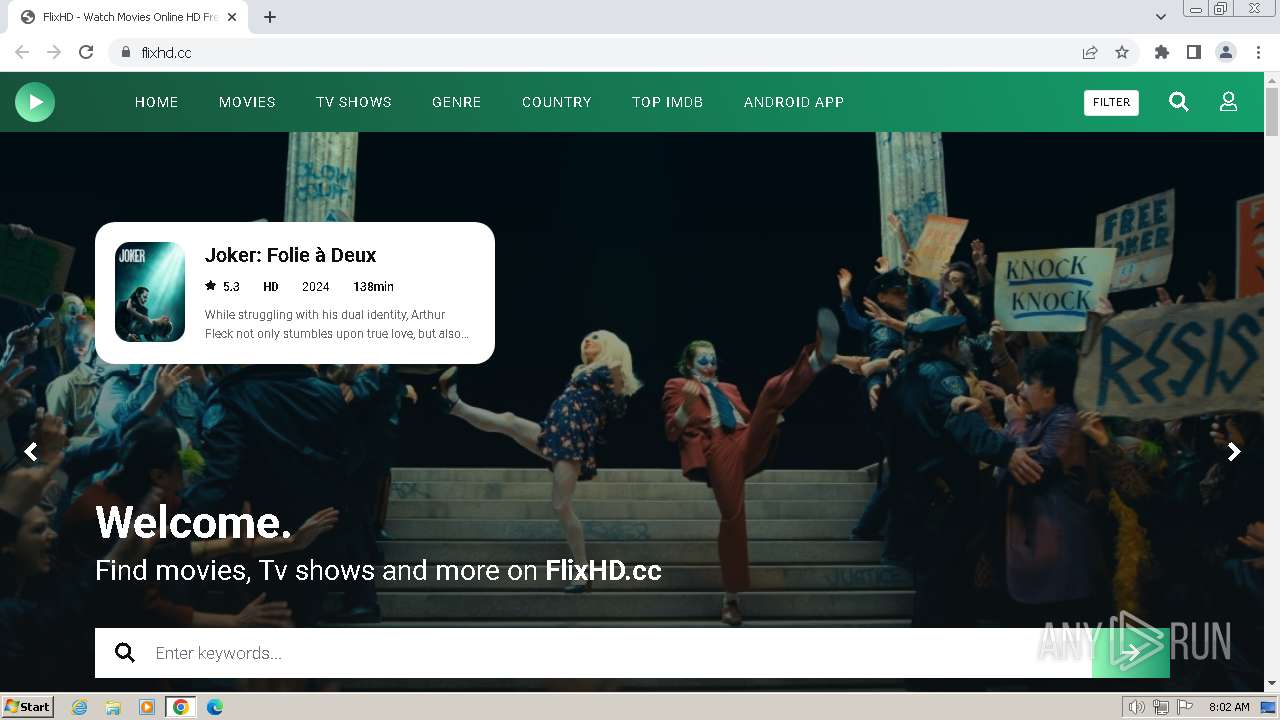Expand the tab search chevron

[1160, 17]
